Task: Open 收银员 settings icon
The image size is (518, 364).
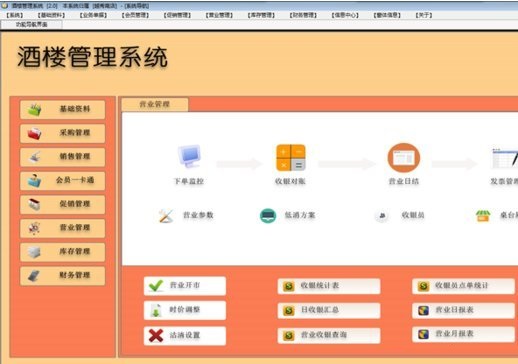Action: click(382, 216)
